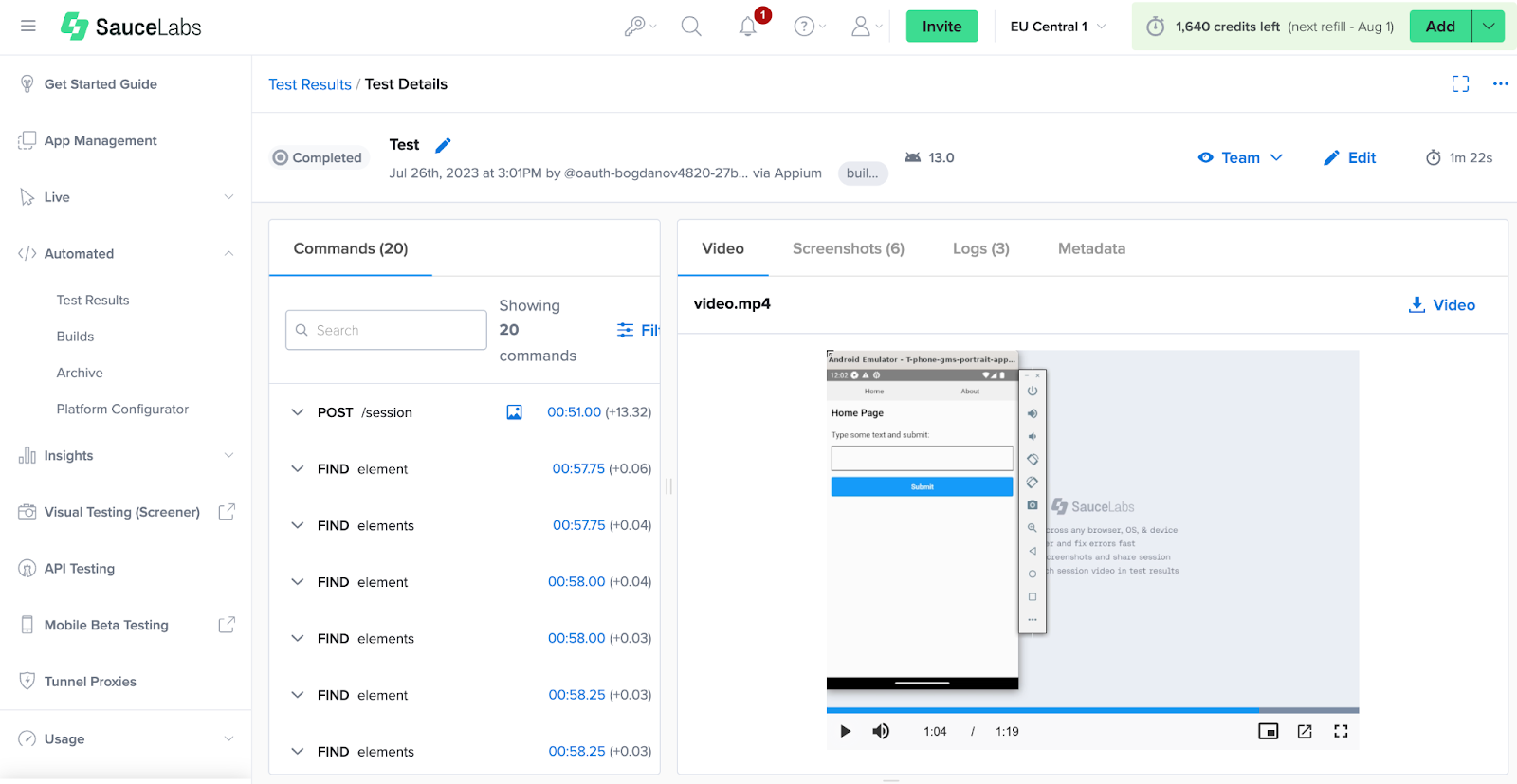Expand FIND elements at 00:57.75
Screen dimensions: 1517x784
click(x=298, y=525)
